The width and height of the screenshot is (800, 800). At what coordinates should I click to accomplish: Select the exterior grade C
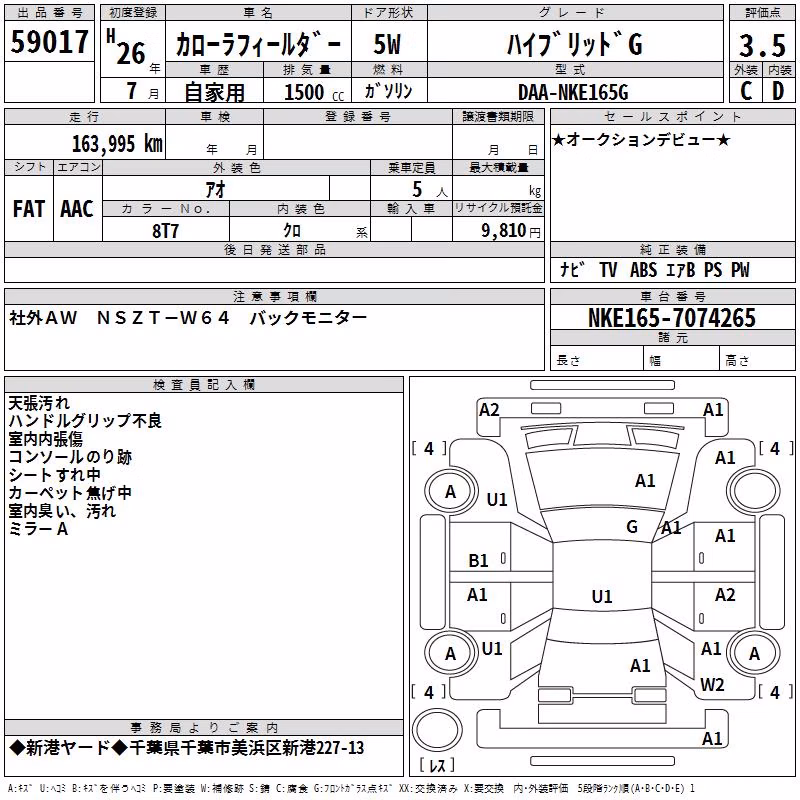[746, 91]
